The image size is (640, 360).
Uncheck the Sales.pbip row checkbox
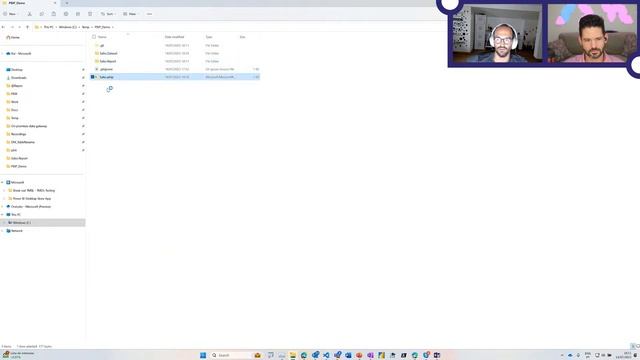pyautogui.click(x=93, y=77)
